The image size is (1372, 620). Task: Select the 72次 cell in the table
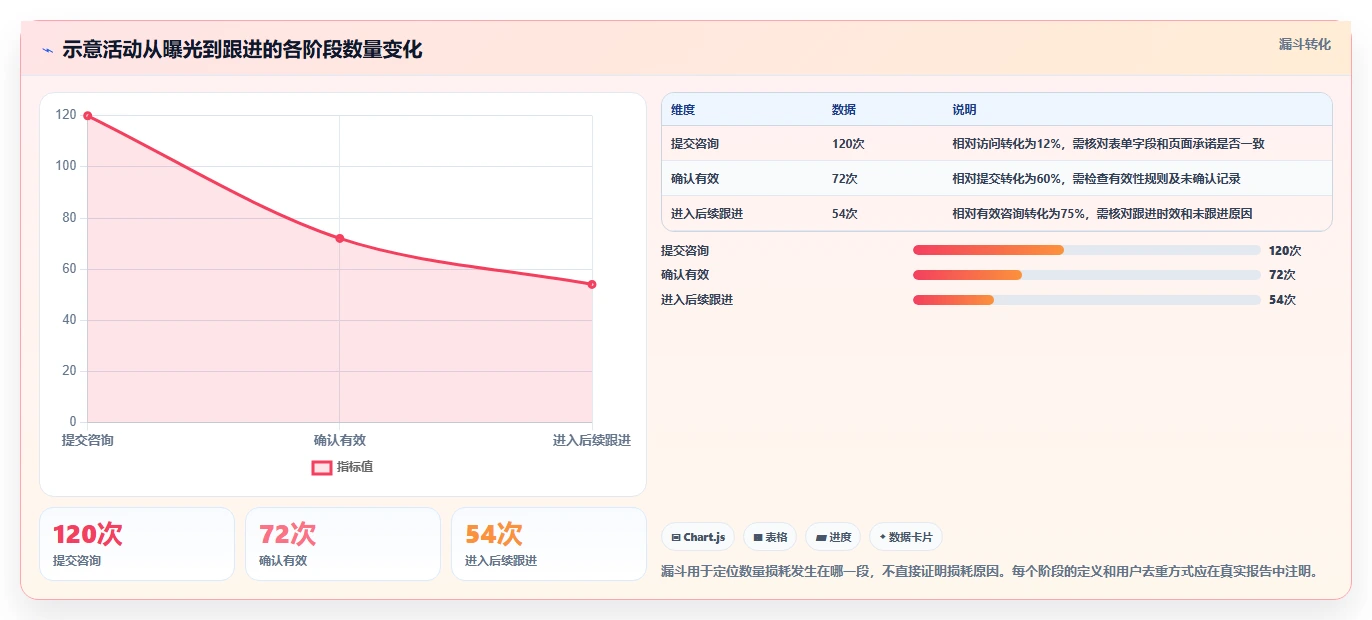(845, 179)
